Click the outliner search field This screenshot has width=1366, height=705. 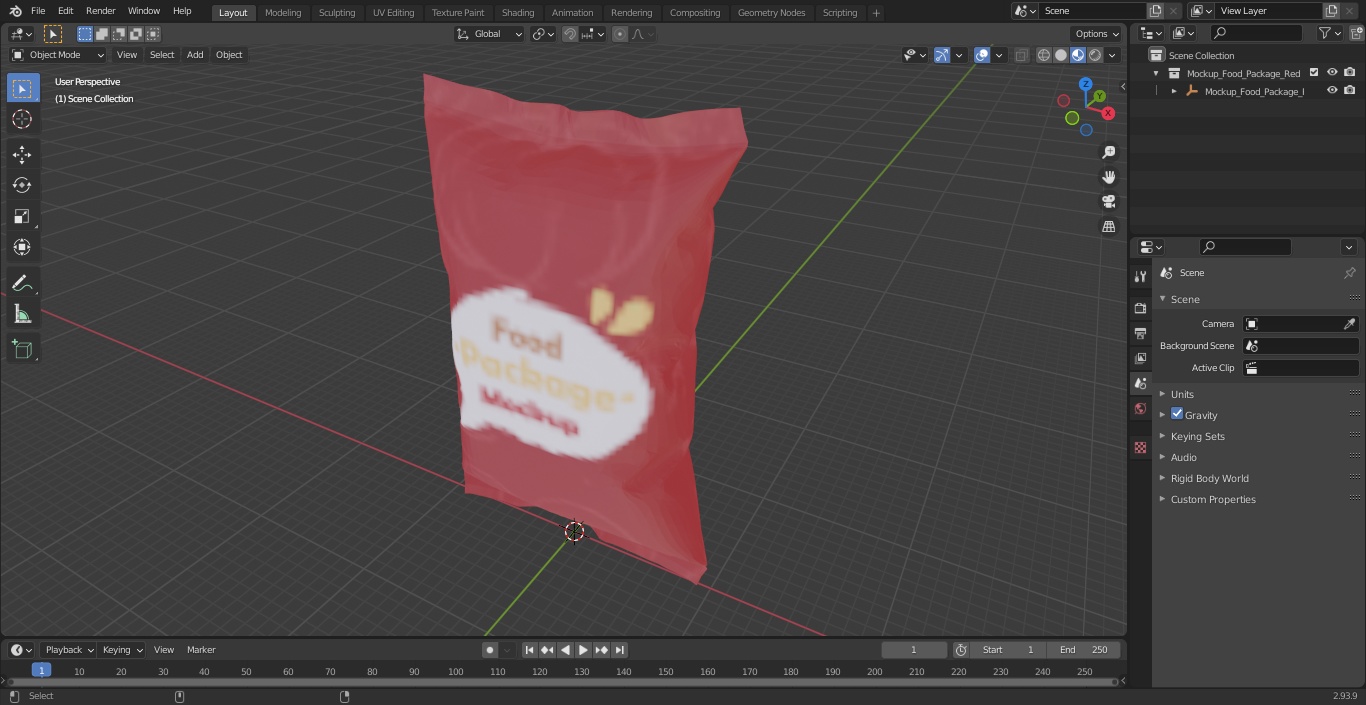pyautogui.click(x=1256, y=33)
